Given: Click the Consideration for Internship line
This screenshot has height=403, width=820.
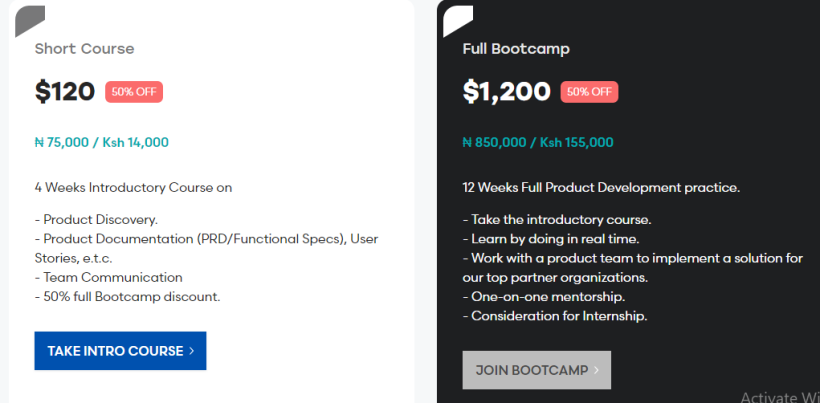Looking at the screenshot, I should 555,316.
